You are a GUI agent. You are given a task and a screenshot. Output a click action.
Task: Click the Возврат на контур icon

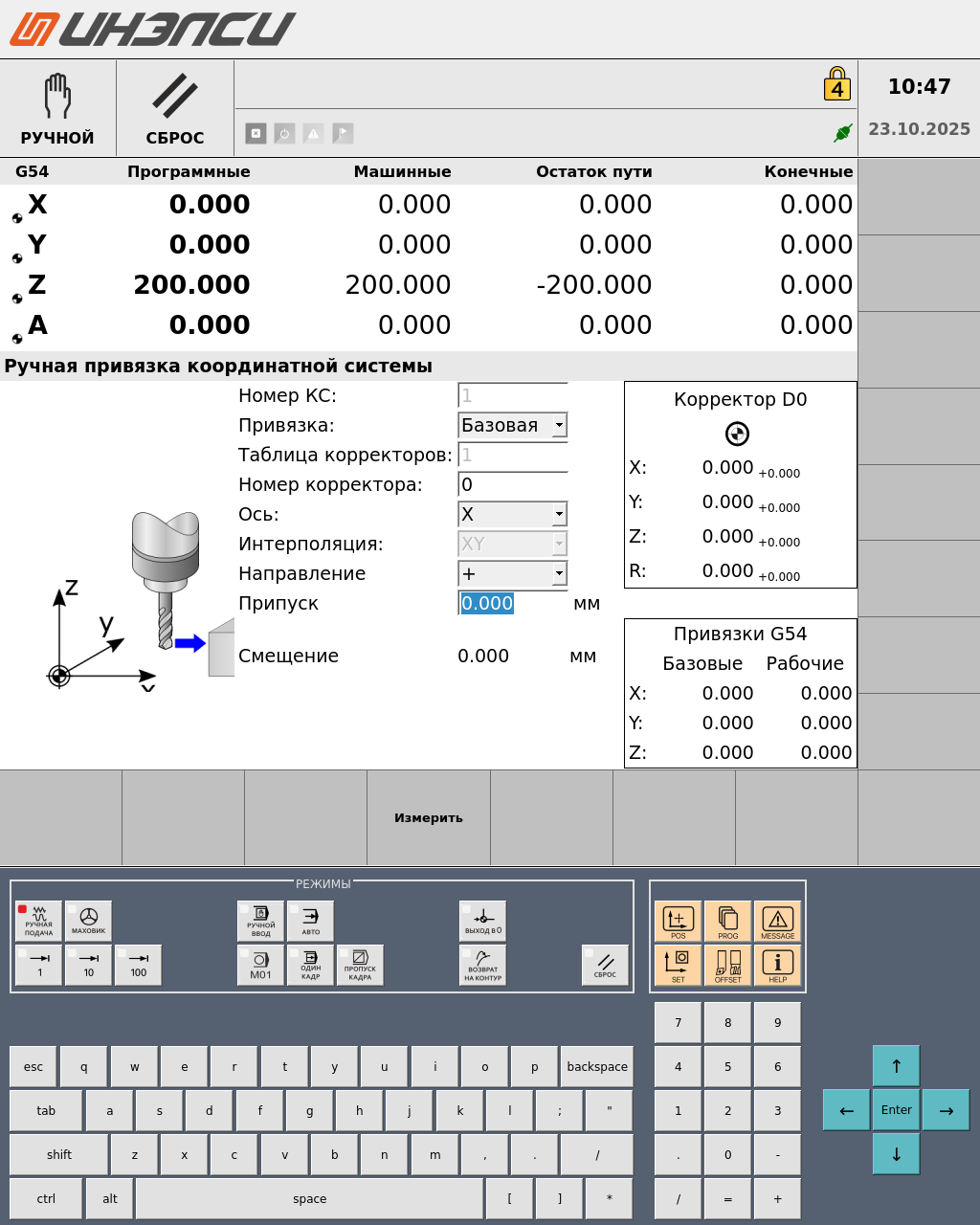pyautogui.click(x=483, y=965)
